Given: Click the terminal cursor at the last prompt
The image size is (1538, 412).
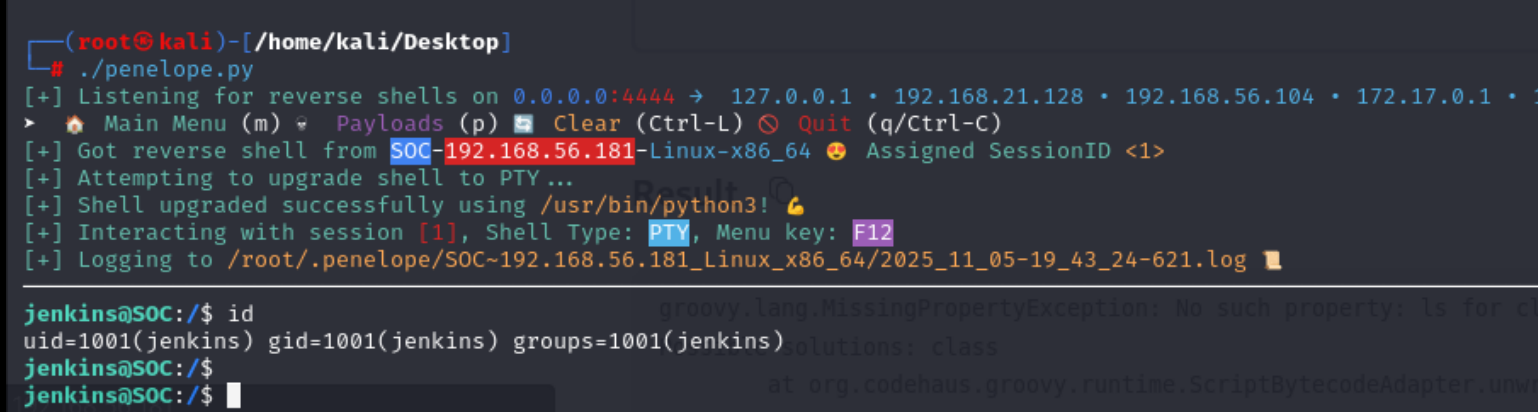Looking at the screenshot, I should click(x=234, y=396).
